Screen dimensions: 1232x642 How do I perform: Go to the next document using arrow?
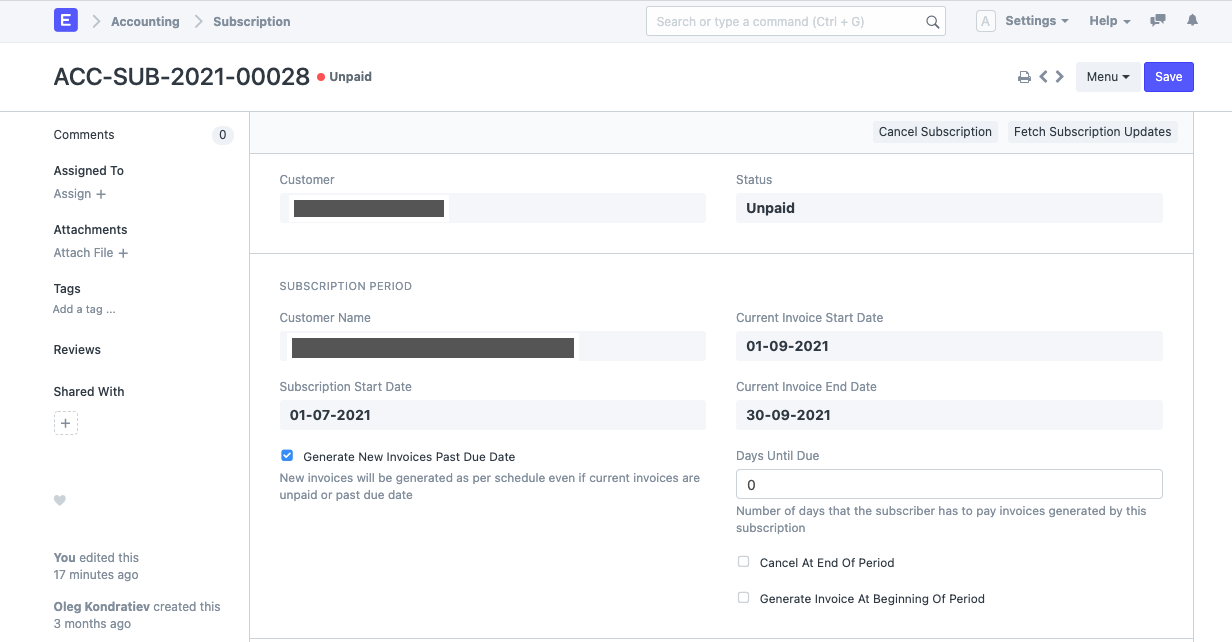click(1060, 76)
